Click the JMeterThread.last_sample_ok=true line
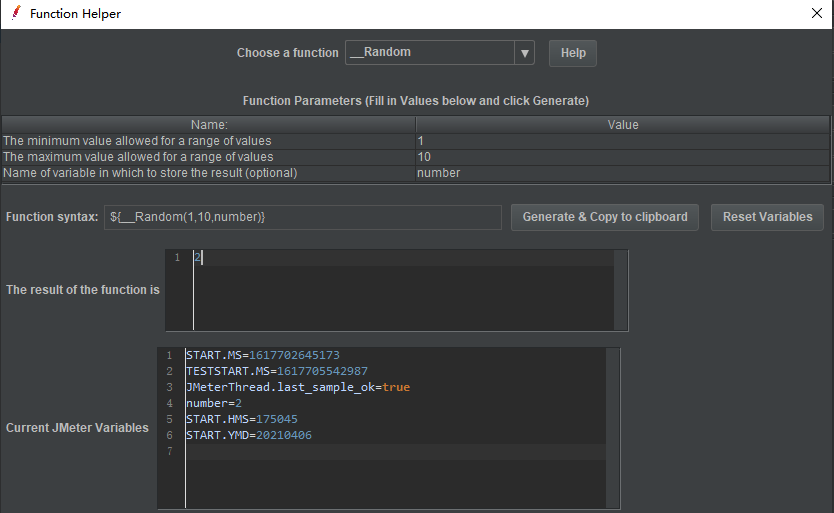 (x=298, y=387)
